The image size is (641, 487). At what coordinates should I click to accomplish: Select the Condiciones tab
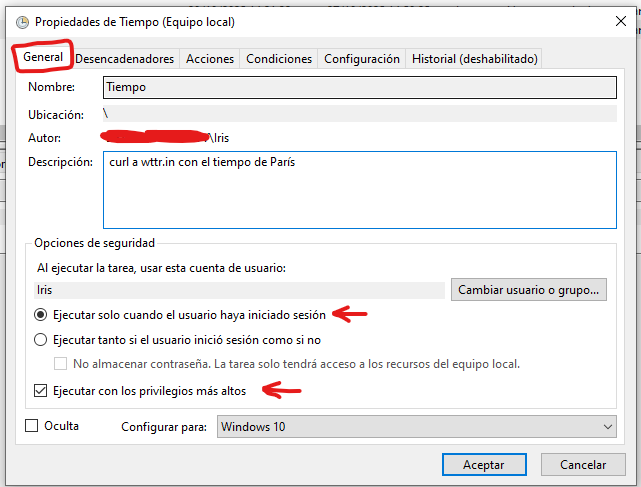279,59
